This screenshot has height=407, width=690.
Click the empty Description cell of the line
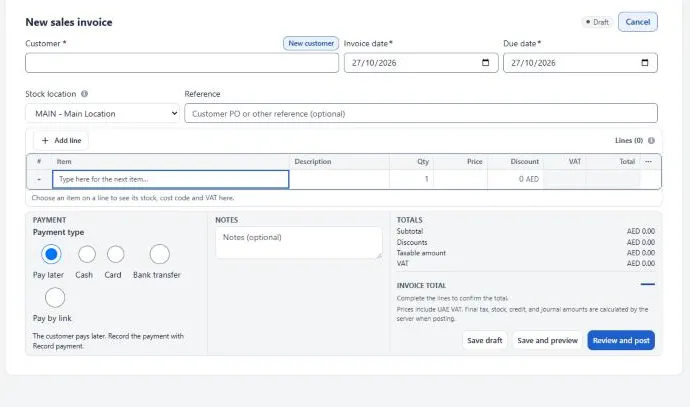pos(339,179)
